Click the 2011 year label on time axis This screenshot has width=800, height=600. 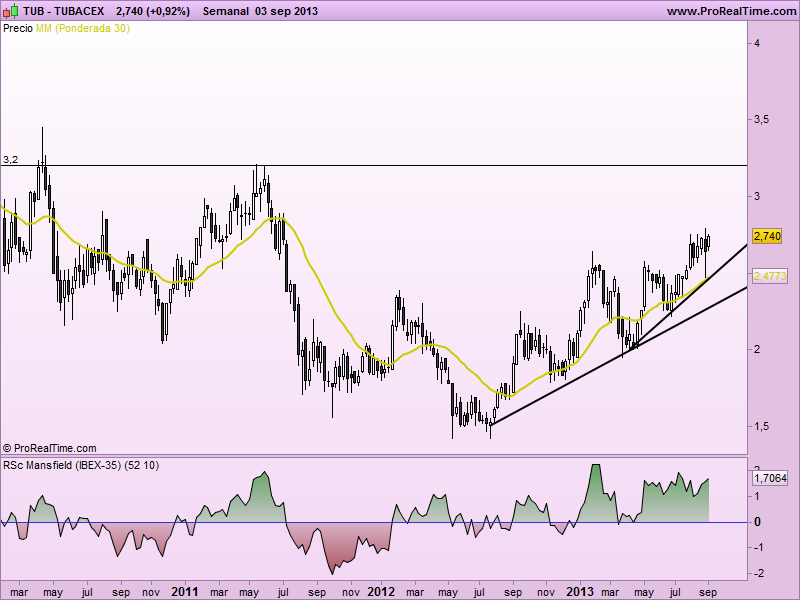click(185, 592)
